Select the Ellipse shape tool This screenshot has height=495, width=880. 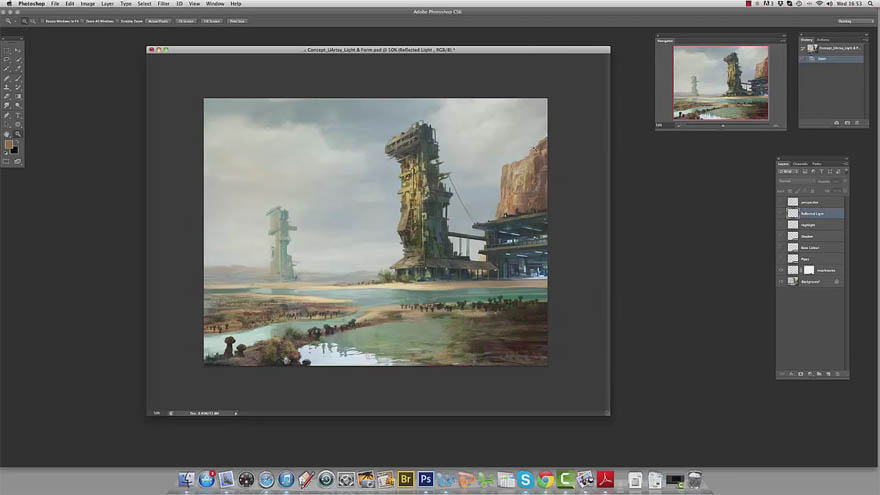(x=17, y=125)
